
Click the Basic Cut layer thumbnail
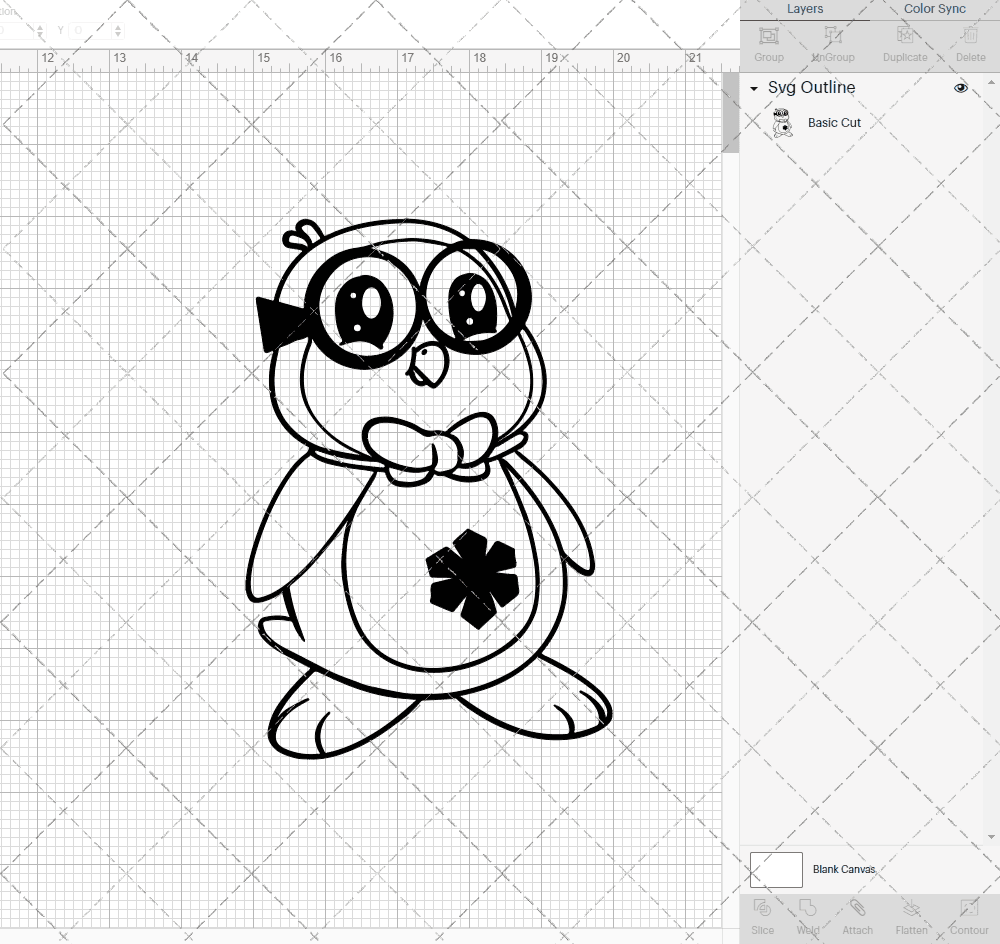click(x=783, y=122)
